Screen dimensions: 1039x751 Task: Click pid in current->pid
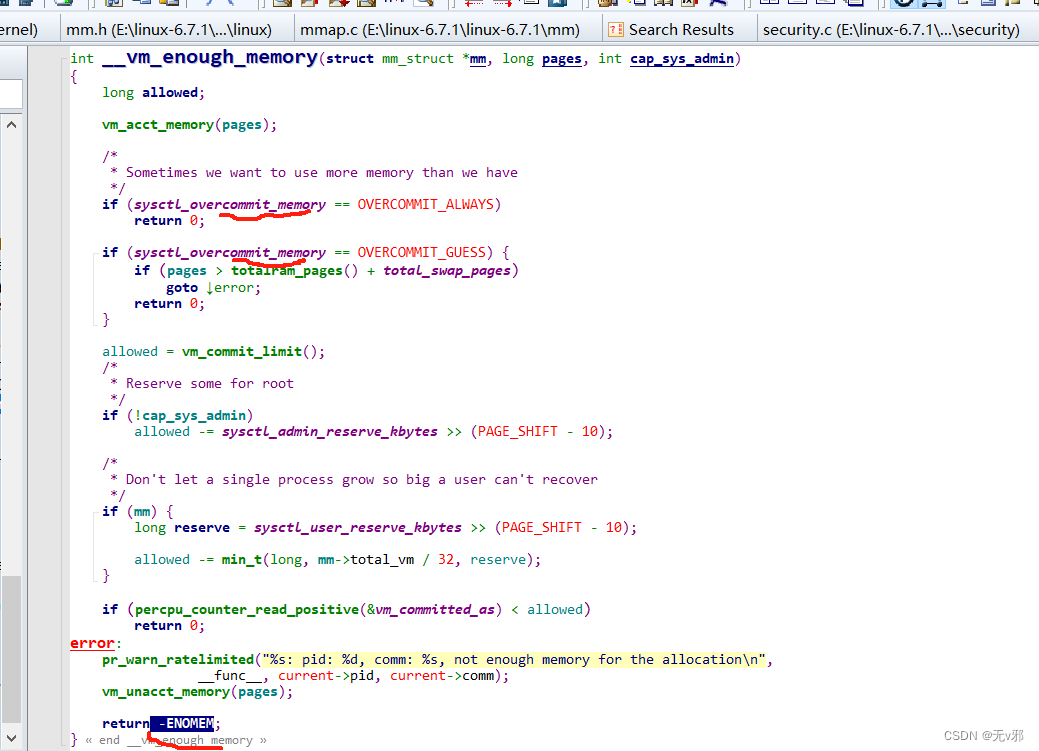[x=362, y=676]
